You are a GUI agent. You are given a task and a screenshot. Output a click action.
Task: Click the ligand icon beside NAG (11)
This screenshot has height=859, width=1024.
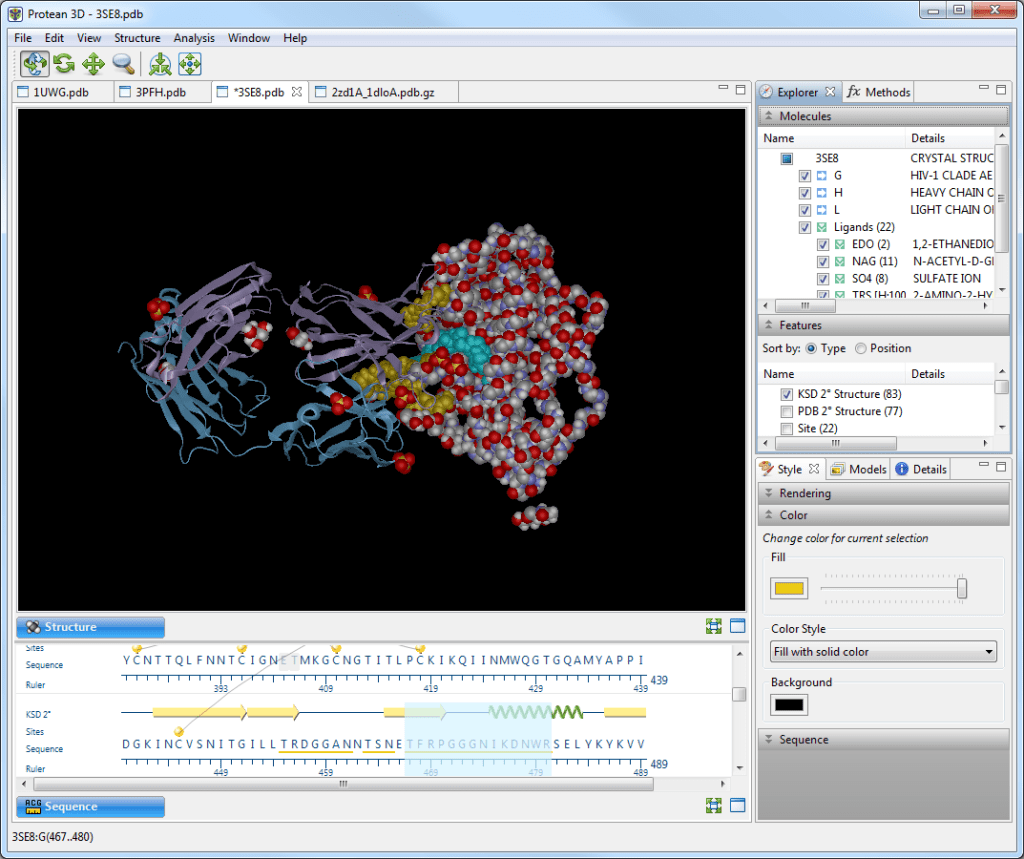(840, 261)
